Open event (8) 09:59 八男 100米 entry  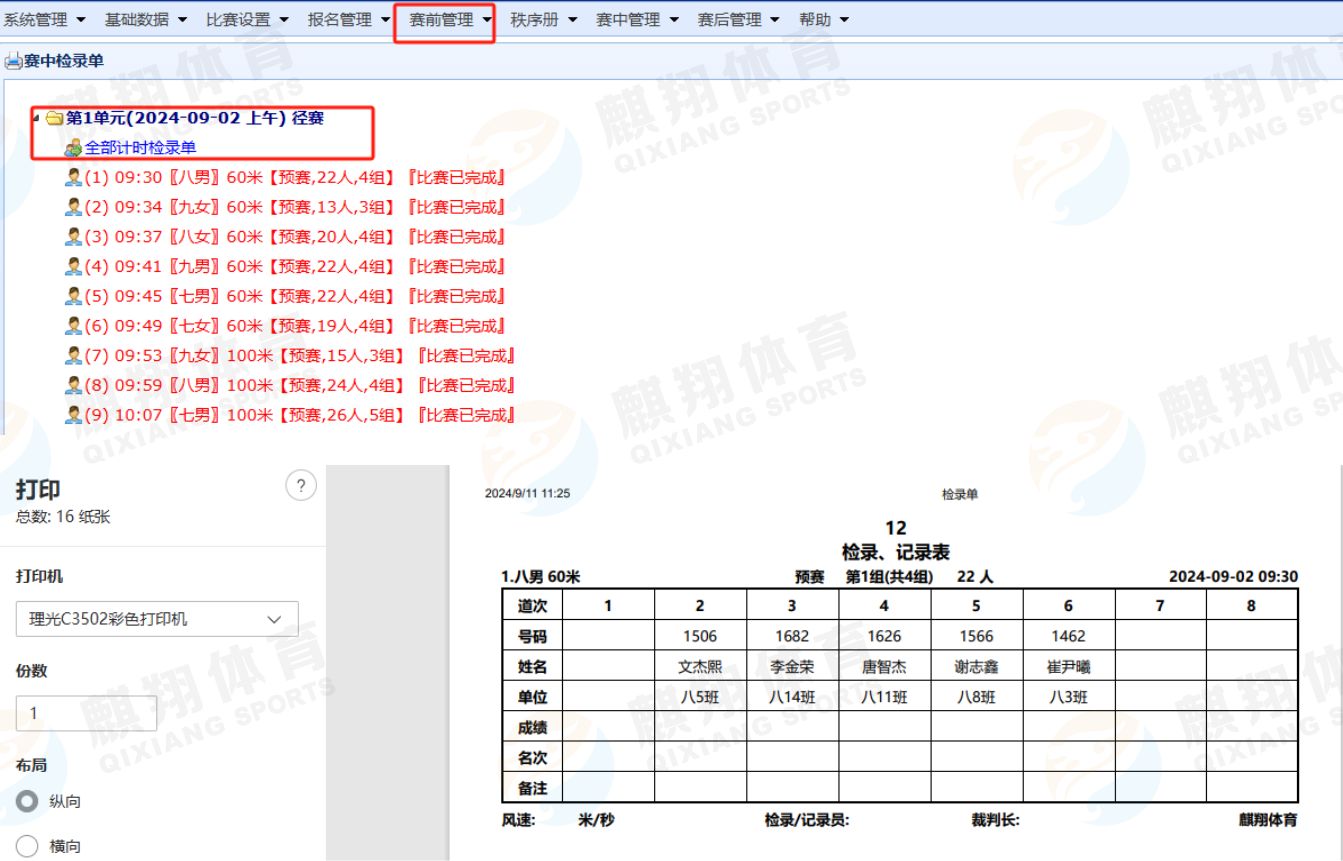pyautogui.click(x=300, y=386)
